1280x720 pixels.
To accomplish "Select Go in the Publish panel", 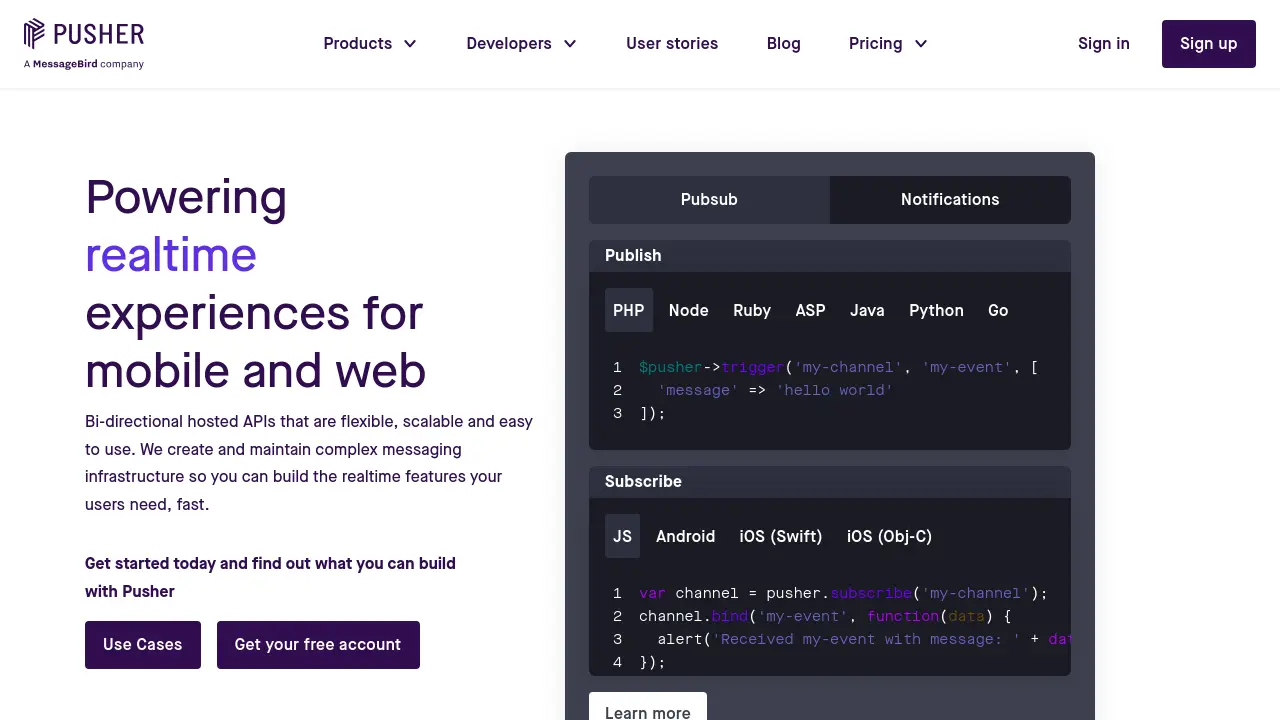I will [x=997, y=310].
